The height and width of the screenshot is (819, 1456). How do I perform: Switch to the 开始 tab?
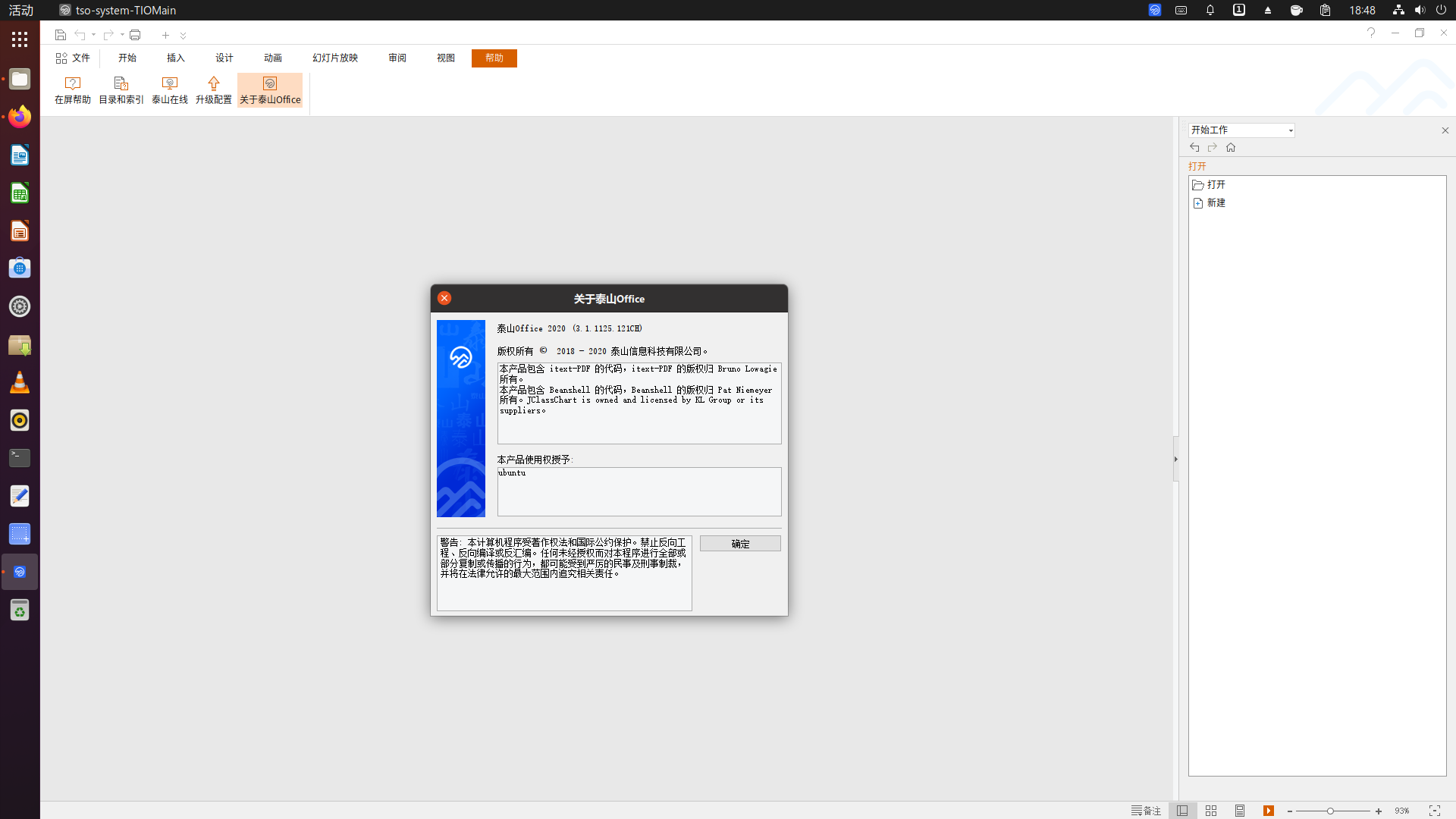127,58
